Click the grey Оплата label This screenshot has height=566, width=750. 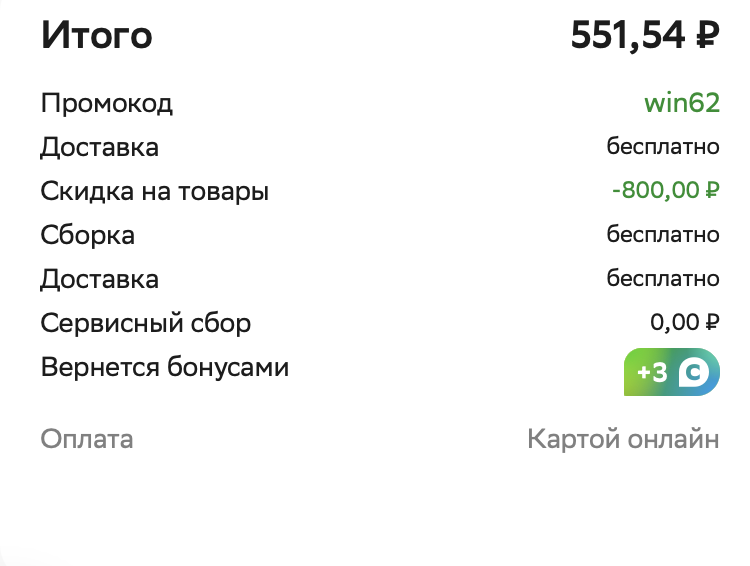[x=86, y=439]
